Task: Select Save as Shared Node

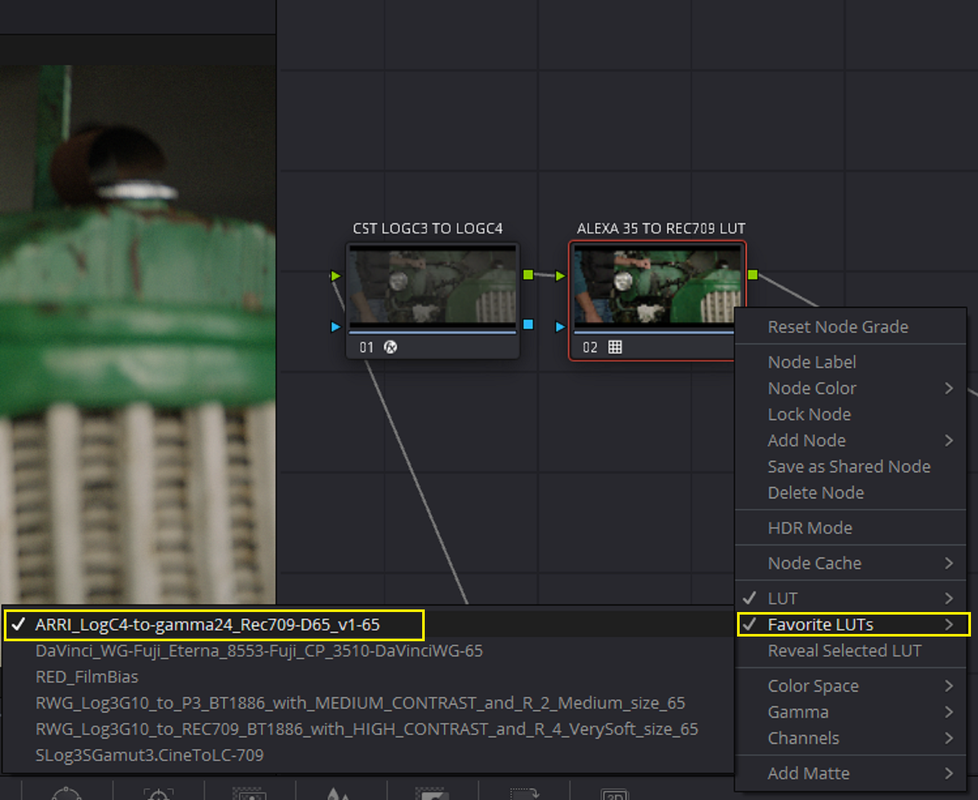Action: [x=851, y=467]
